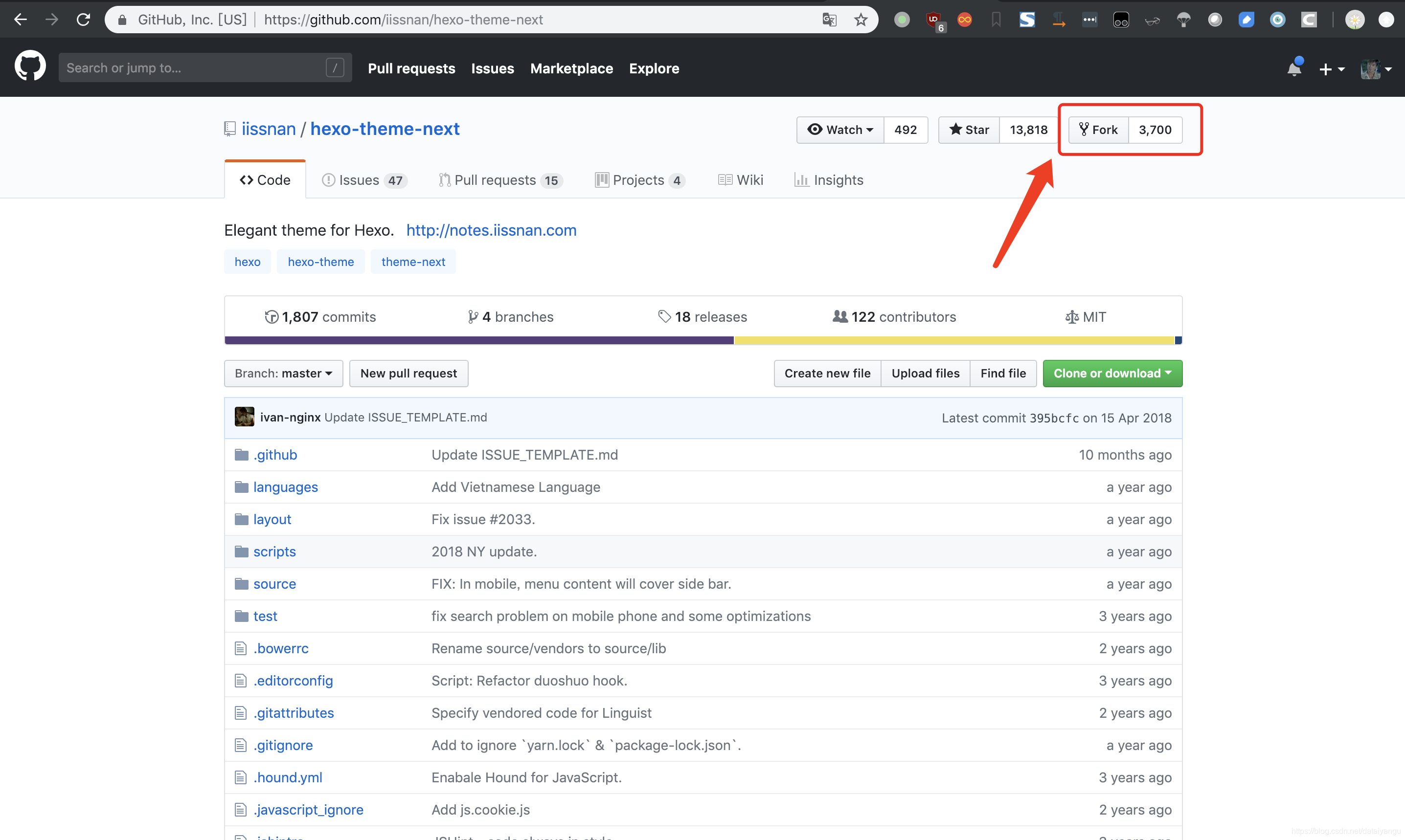This screenshot has width=1405, height=840.
Task: Open the Branch: master dropdown
Action: coord(284,374)
